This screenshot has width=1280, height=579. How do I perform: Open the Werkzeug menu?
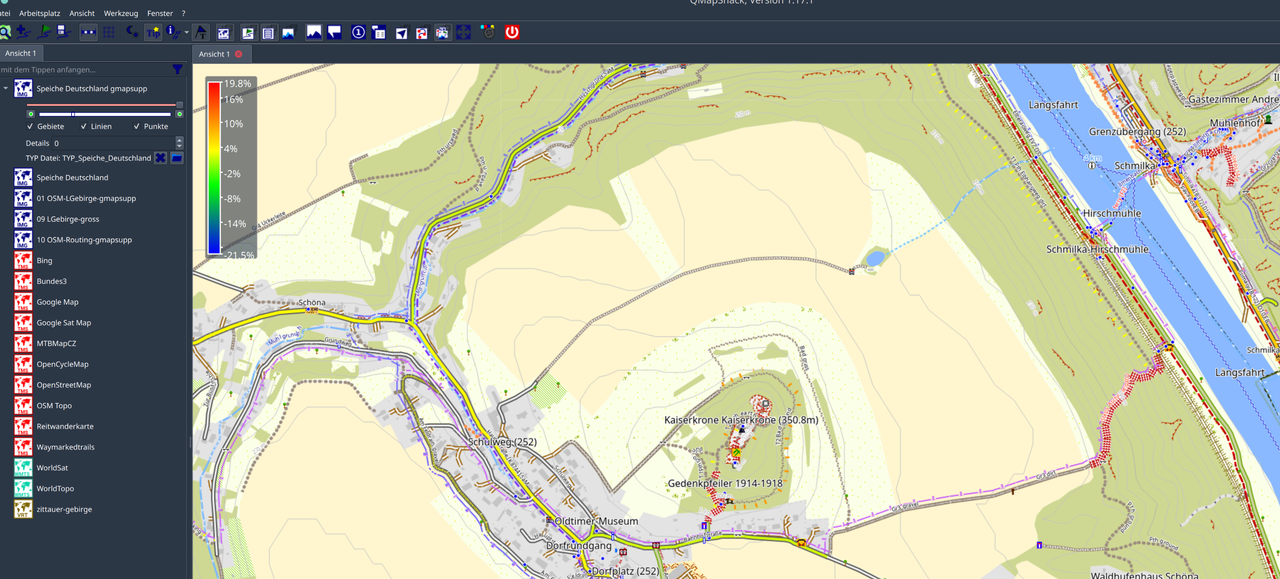[121, 13]
